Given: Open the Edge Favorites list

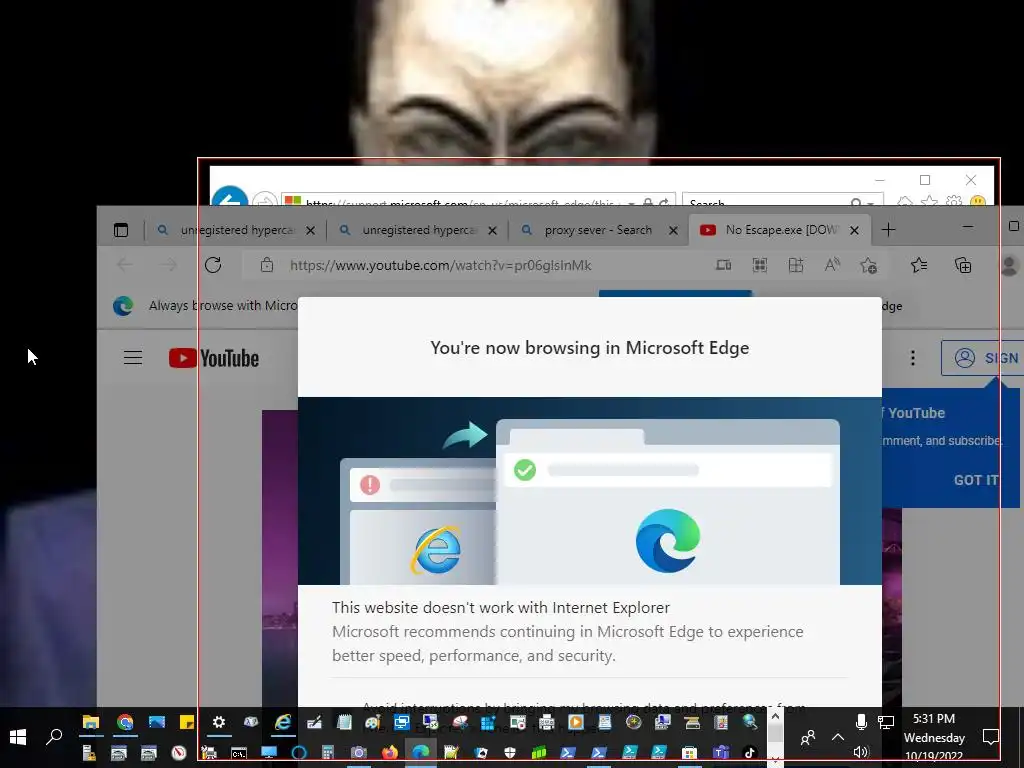Looking at the screenshot, I should click(x=919, y=265).
